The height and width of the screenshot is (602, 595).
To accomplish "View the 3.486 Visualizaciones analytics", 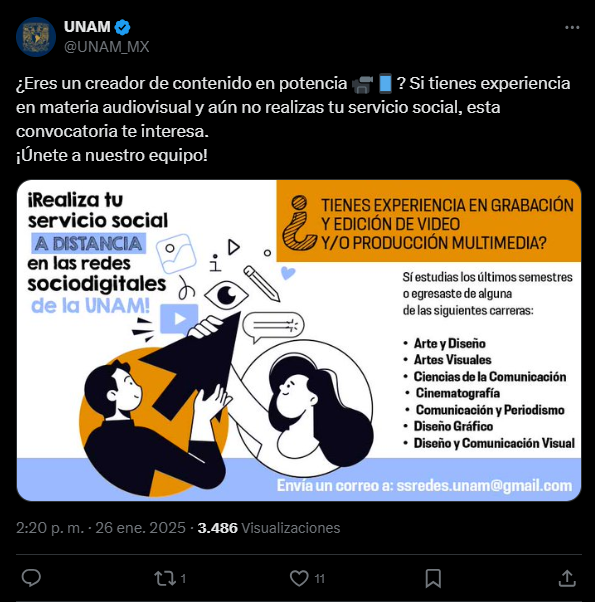I will click(269, 528).
